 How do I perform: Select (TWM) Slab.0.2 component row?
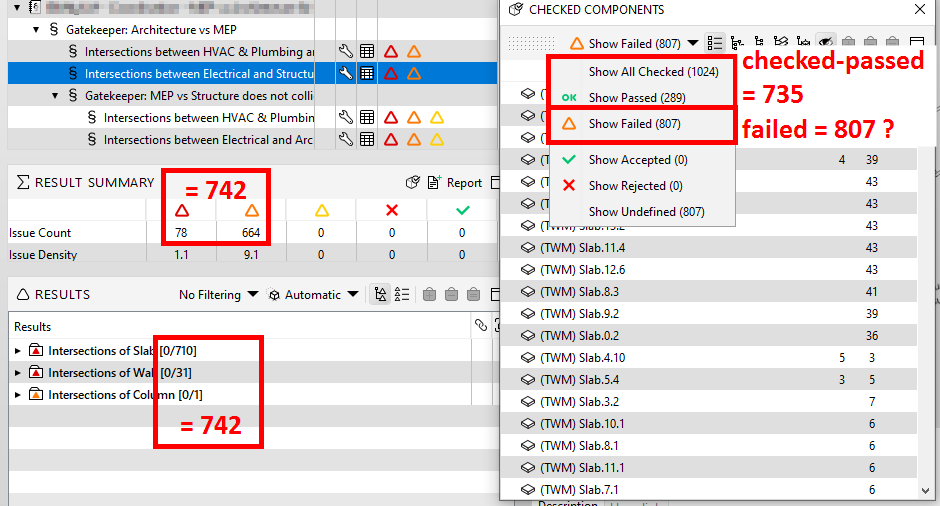click(709, 336)
